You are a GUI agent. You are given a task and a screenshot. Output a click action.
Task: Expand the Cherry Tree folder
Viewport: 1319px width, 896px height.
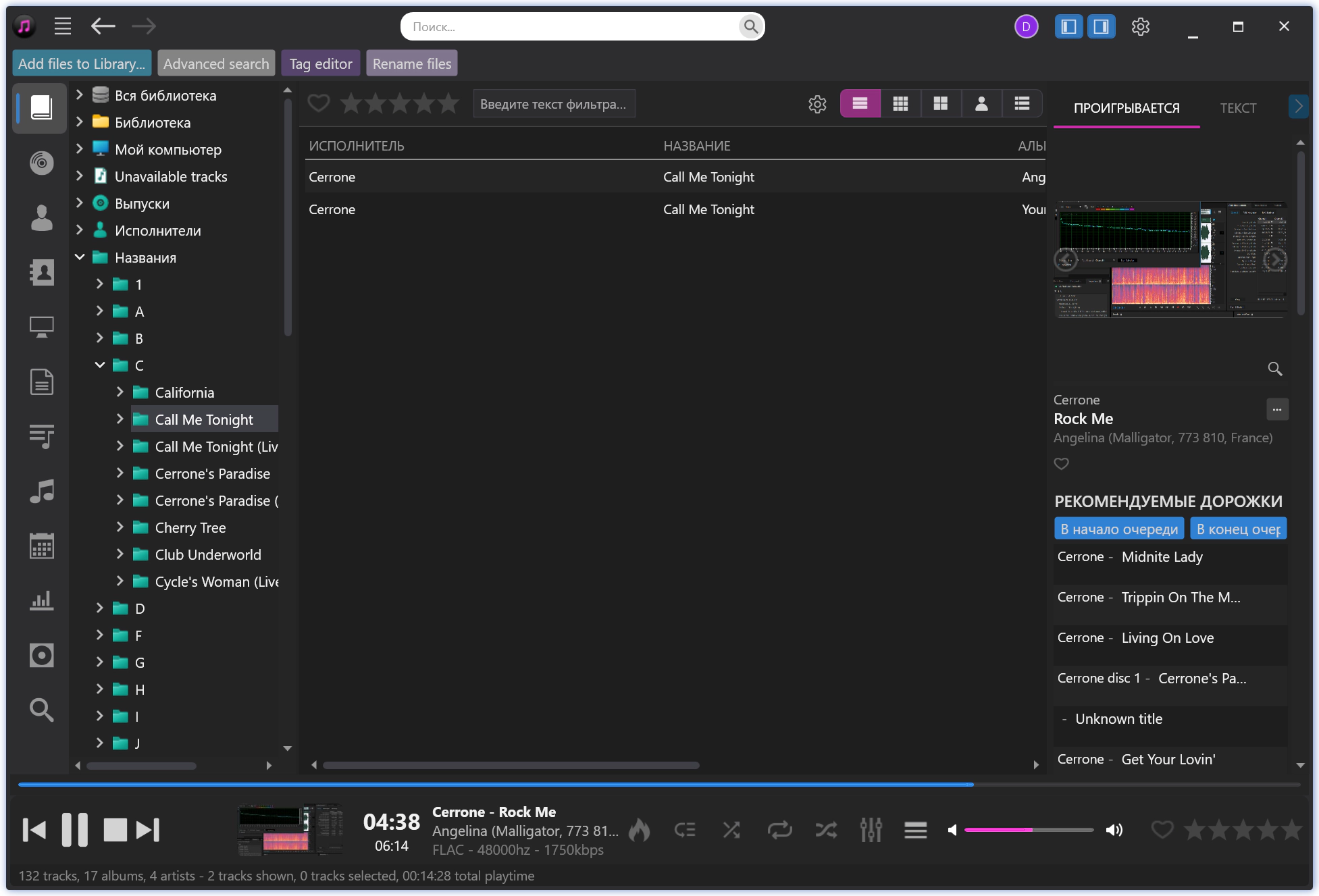pos(120,527)
